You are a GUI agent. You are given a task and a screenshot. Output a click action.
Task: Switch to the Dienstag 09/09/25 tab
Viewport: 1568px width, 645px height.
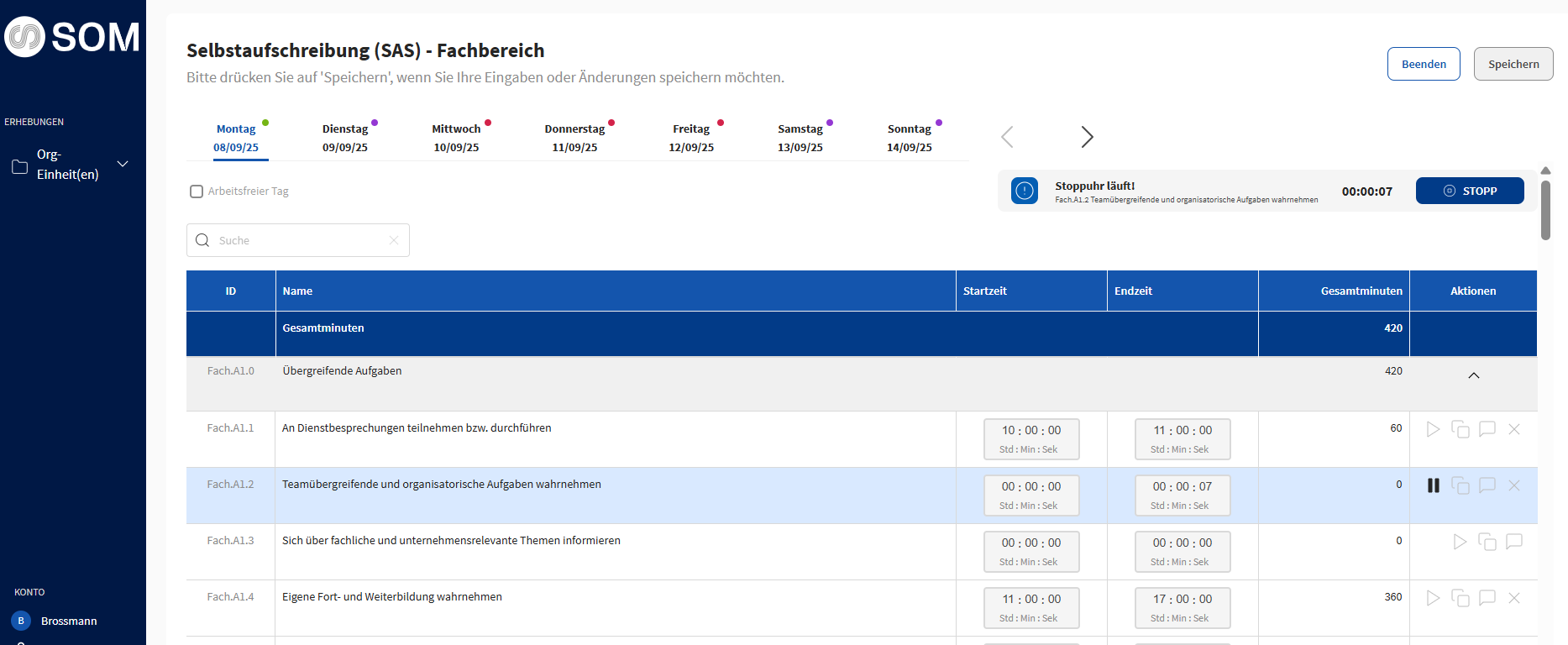(345, 138)
